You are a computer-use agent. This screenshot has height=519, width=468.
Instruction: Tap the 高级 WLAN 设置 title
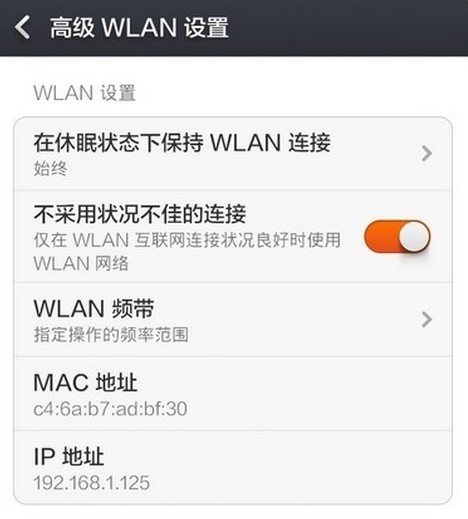139,27
